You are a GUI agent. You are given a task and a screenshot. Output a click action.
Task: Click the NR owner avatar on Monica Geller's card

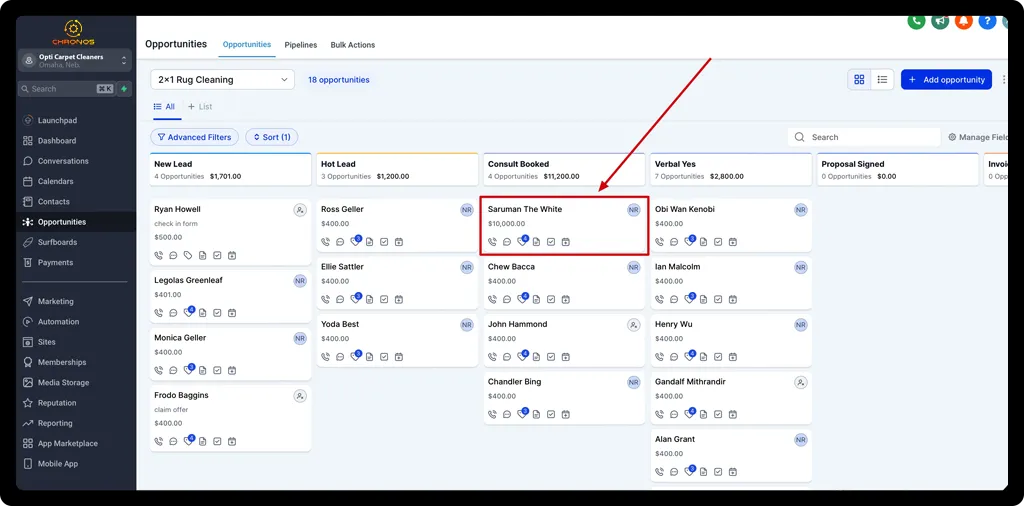[300, 338]
